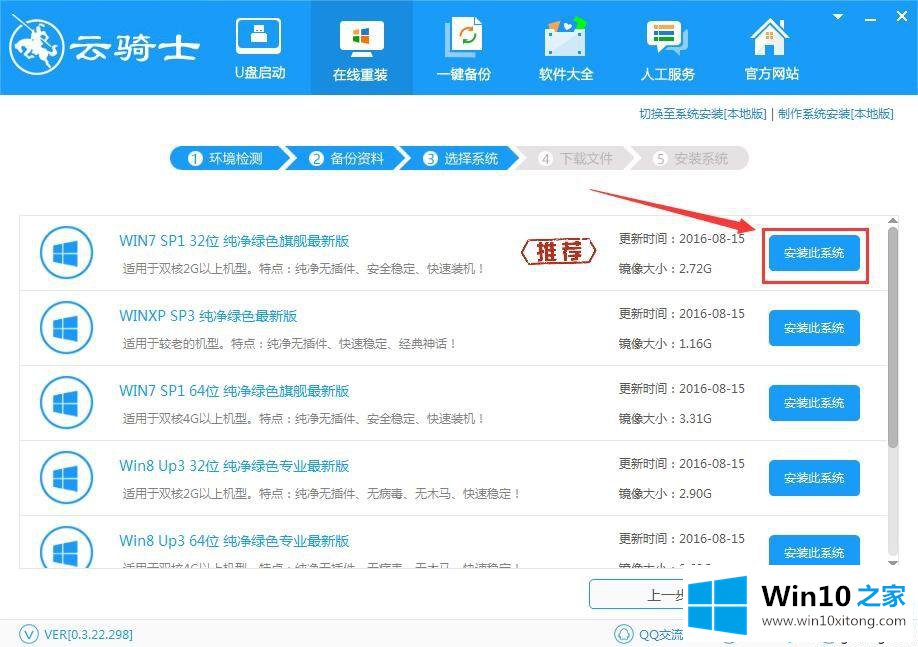Open 官方网站 home icon
Image resolution: width=918 pixels, height=647 pixels.
(770, 36)
